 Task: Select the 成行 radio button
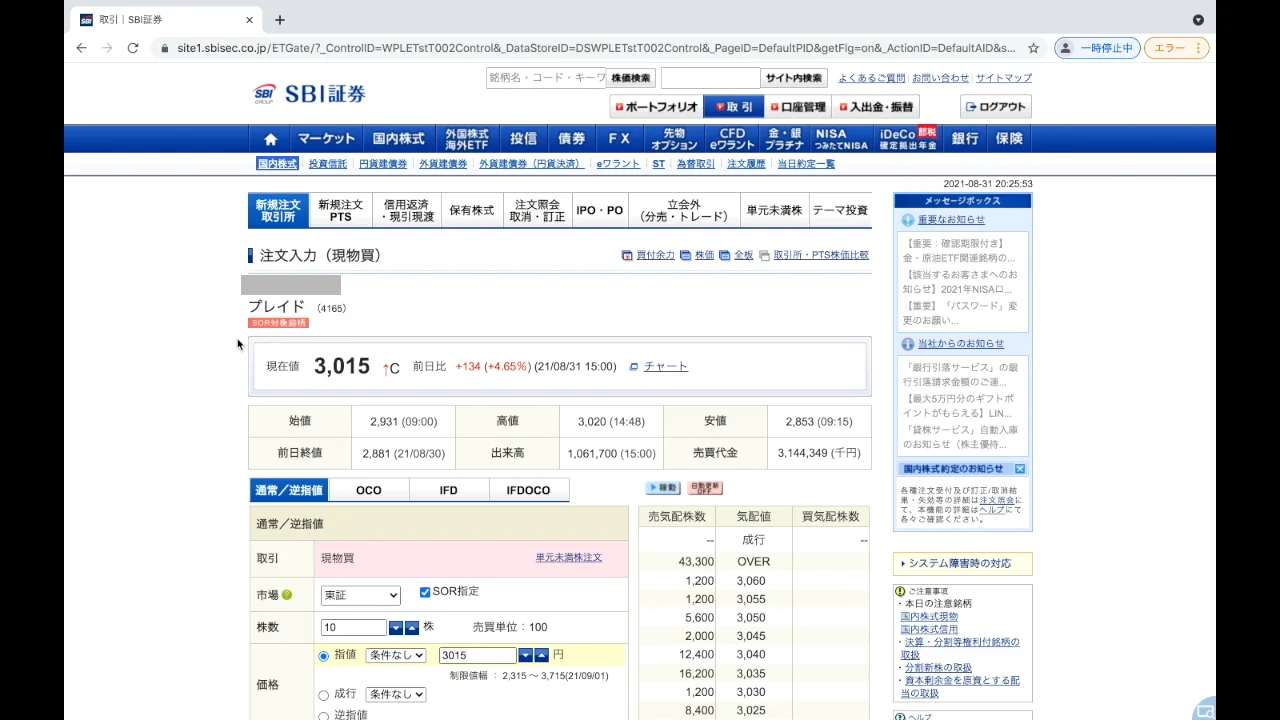[x=323, y=695]
